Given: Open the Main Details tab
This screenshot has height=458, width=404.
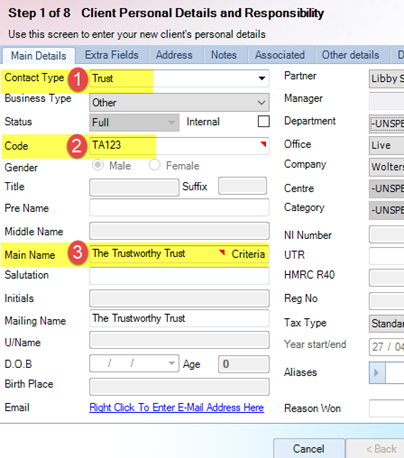Looking at the screenshot, I should point(39,55).
